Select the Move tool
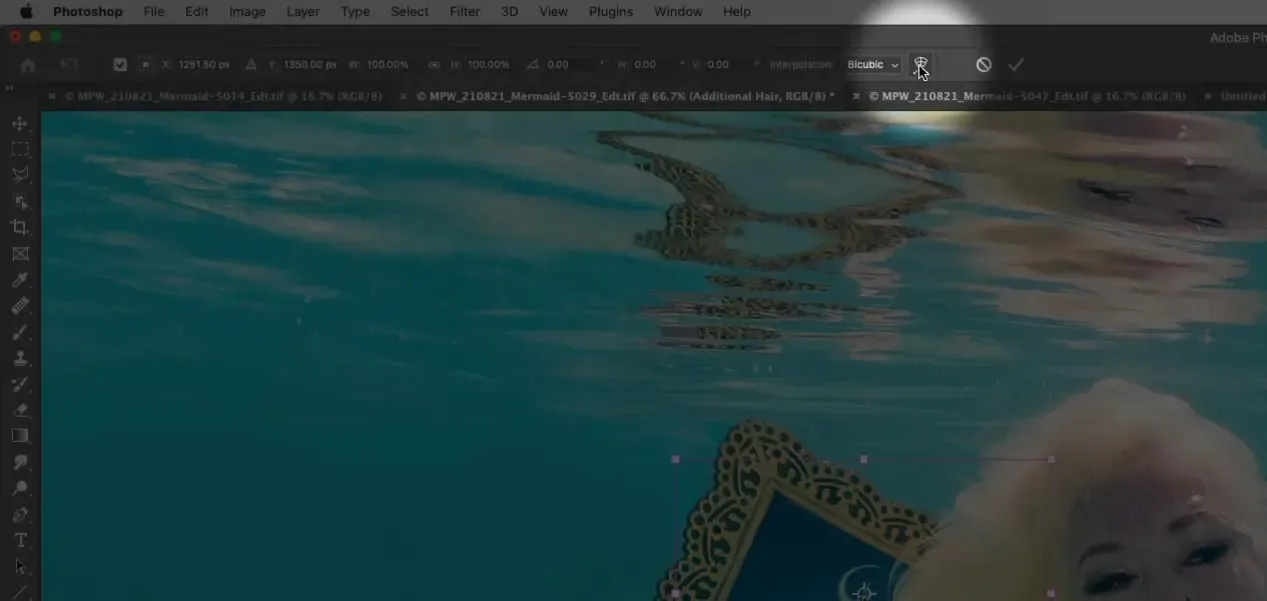The image size is (1267, 601). pos(20,124)
